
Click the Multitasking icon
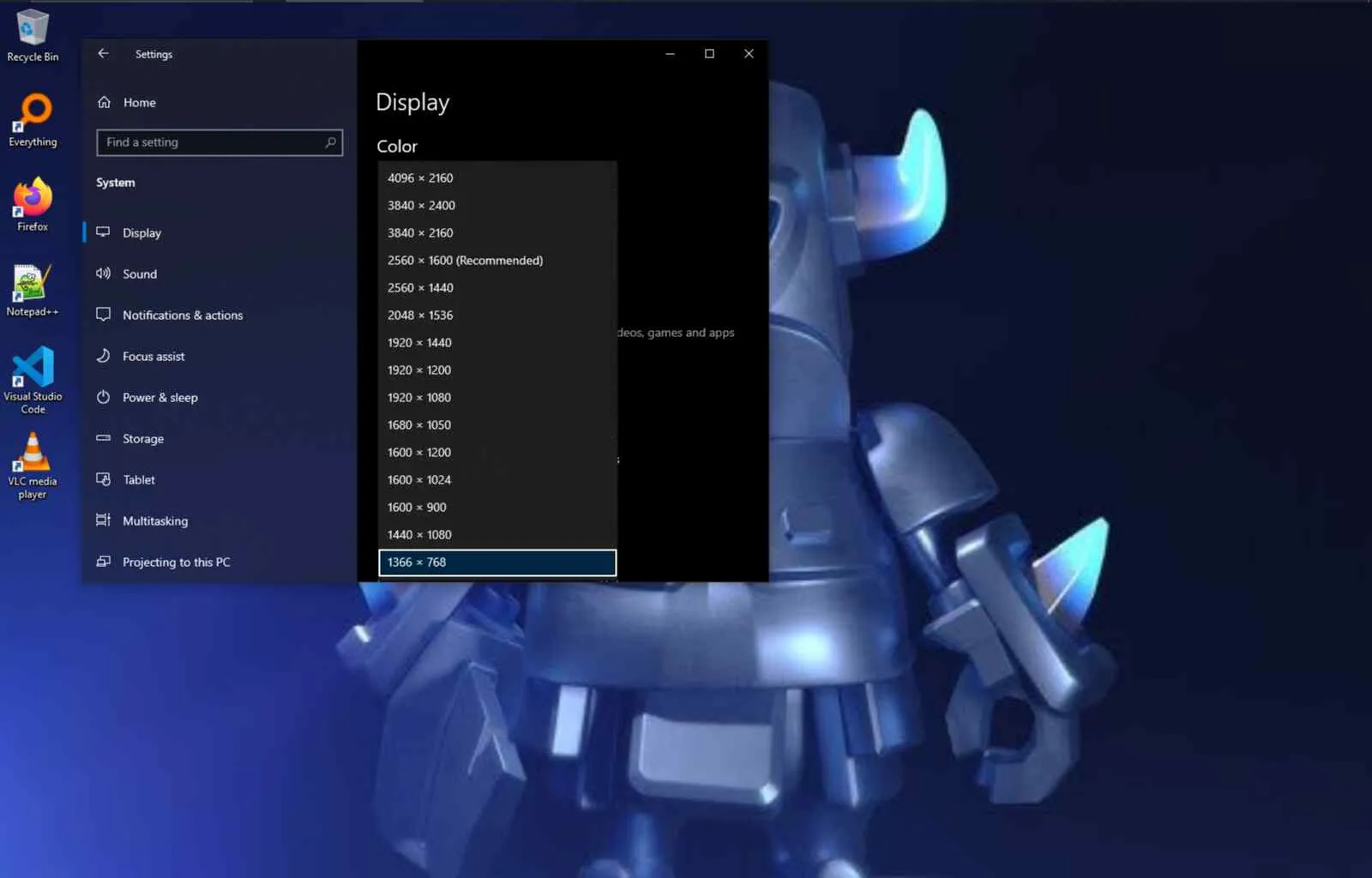pos(103,520)
